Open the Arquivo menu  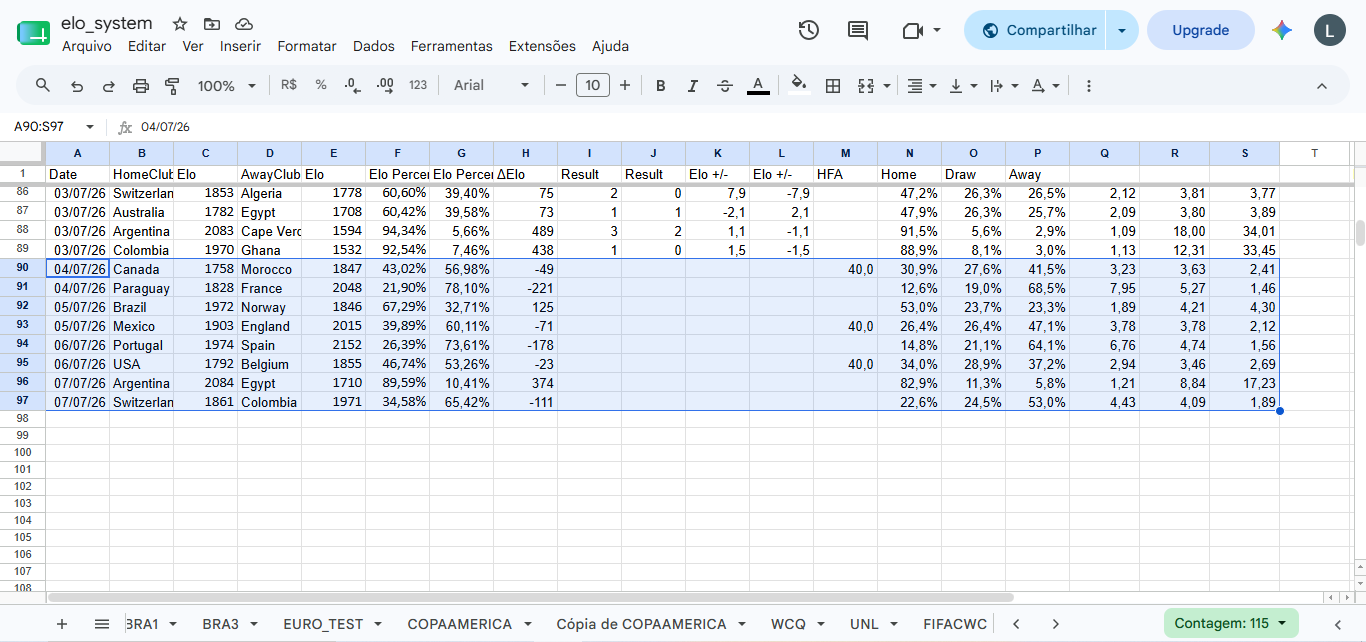[x=87, y=46]
